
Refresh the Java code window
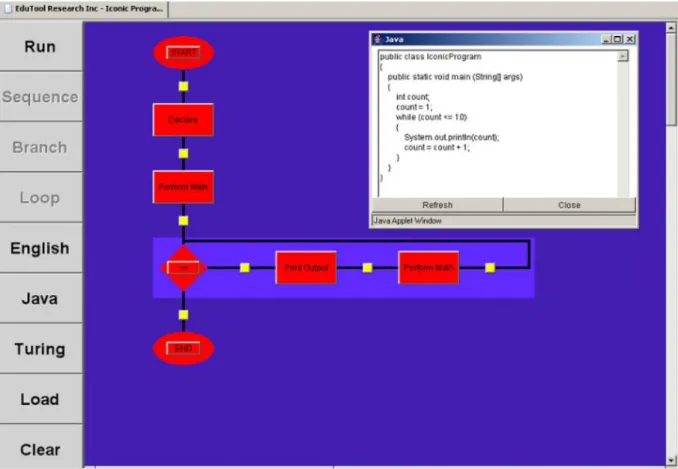(x=438, y=205)
